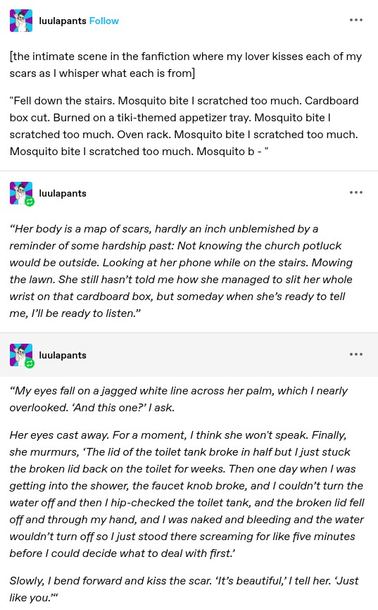Screen dimensions: 378x610
Task: Click the 'Slowly, I bend forward' closing paragraph
Action: point(184,589)
